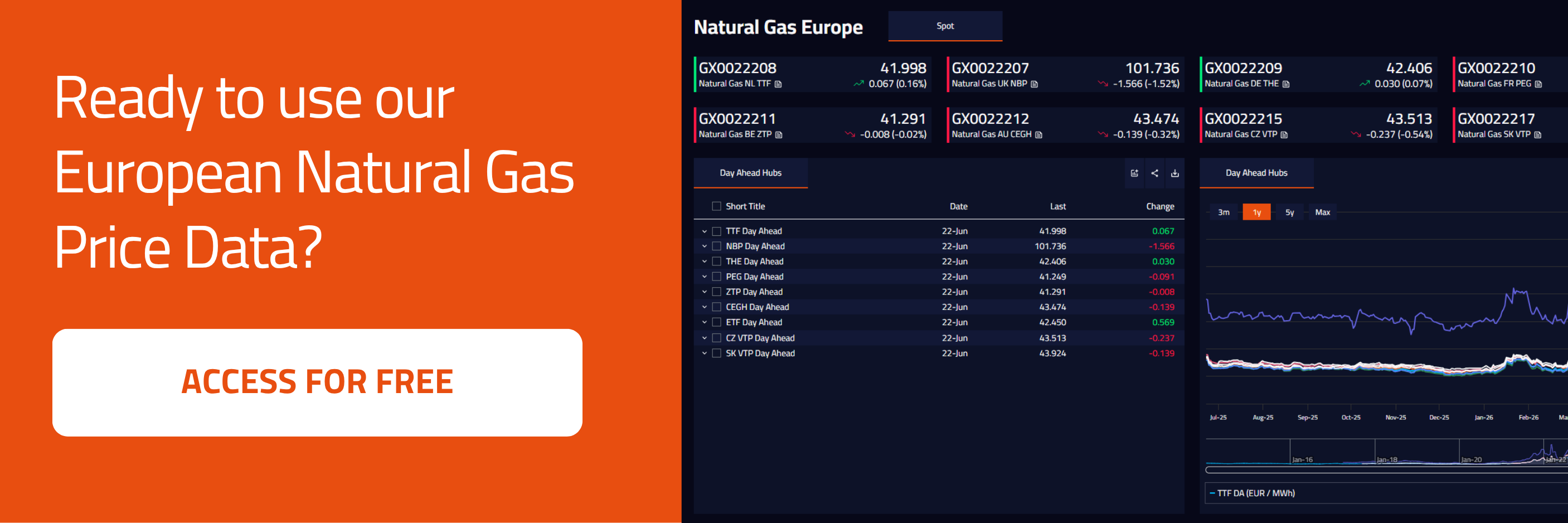Open the GX0022207 Natural Gas UK NBP card
Image resolution: width=1568 pixels, height=523 pixels.
(1065, 75)
